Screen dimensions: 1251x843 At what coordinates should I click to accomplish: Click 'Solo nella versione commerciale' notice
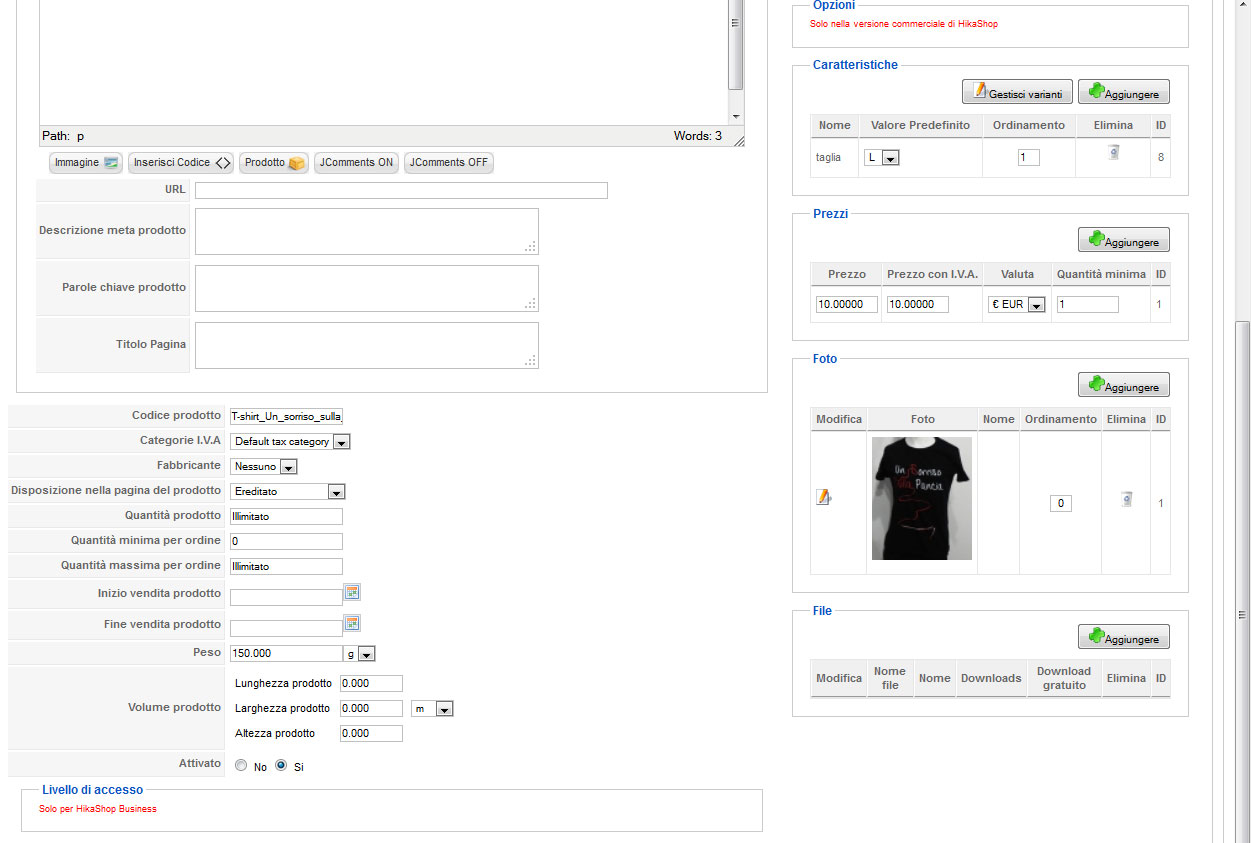(905, 24)
